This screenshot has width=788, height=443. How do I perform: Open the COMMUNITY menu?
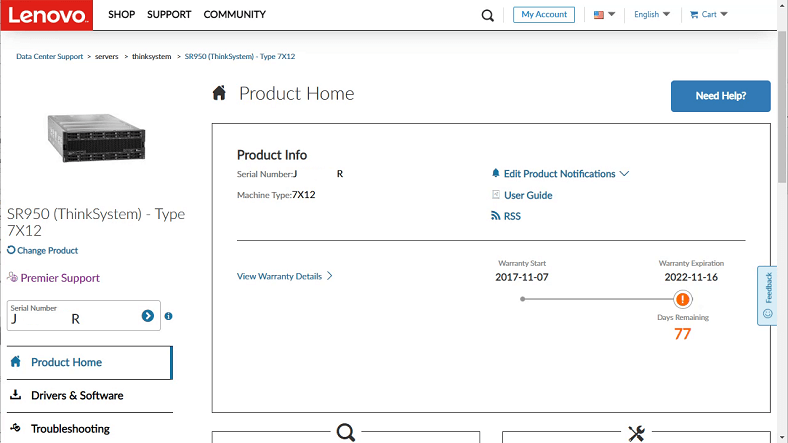(x=235, y=15)
